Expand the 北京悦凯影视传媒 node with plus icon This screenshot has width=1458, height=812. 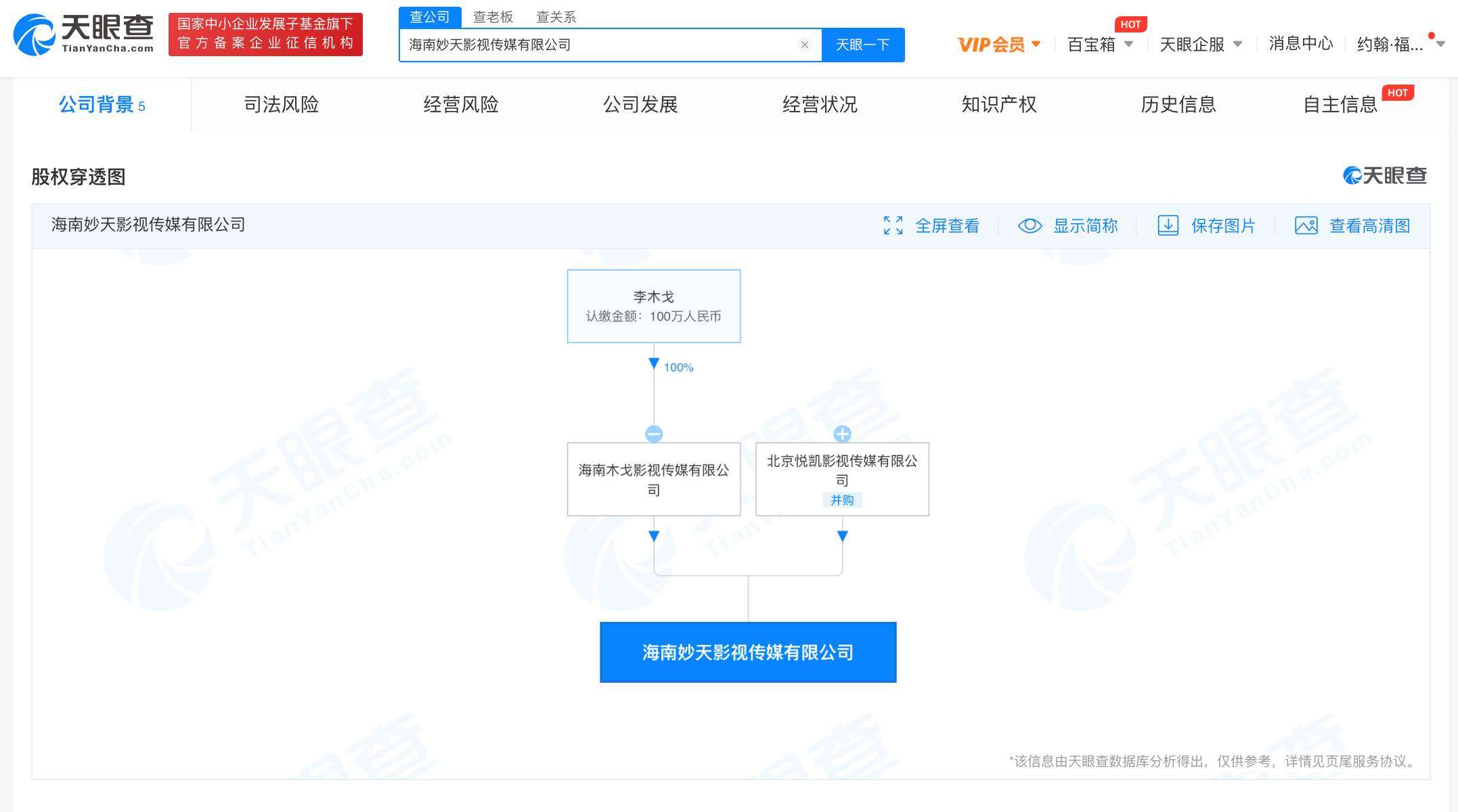coord(842,434)
